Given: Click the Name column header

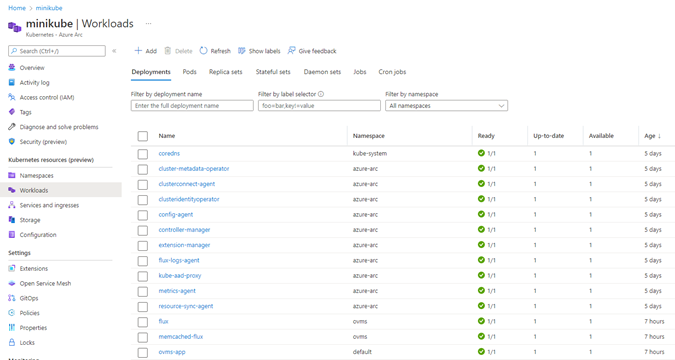Looking at the screenshot, I should coord(167,136).
